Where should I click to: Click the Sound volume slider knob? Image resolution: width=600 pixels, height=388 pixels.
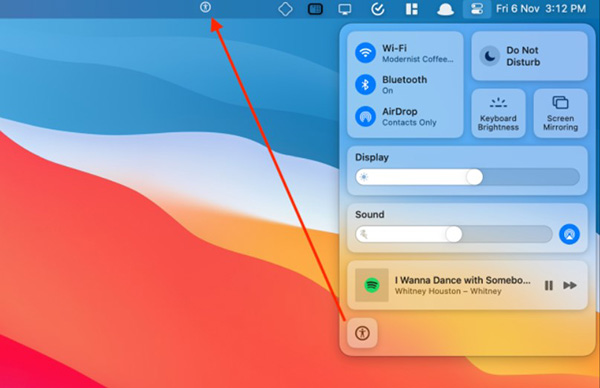click(x=453, y=234)
